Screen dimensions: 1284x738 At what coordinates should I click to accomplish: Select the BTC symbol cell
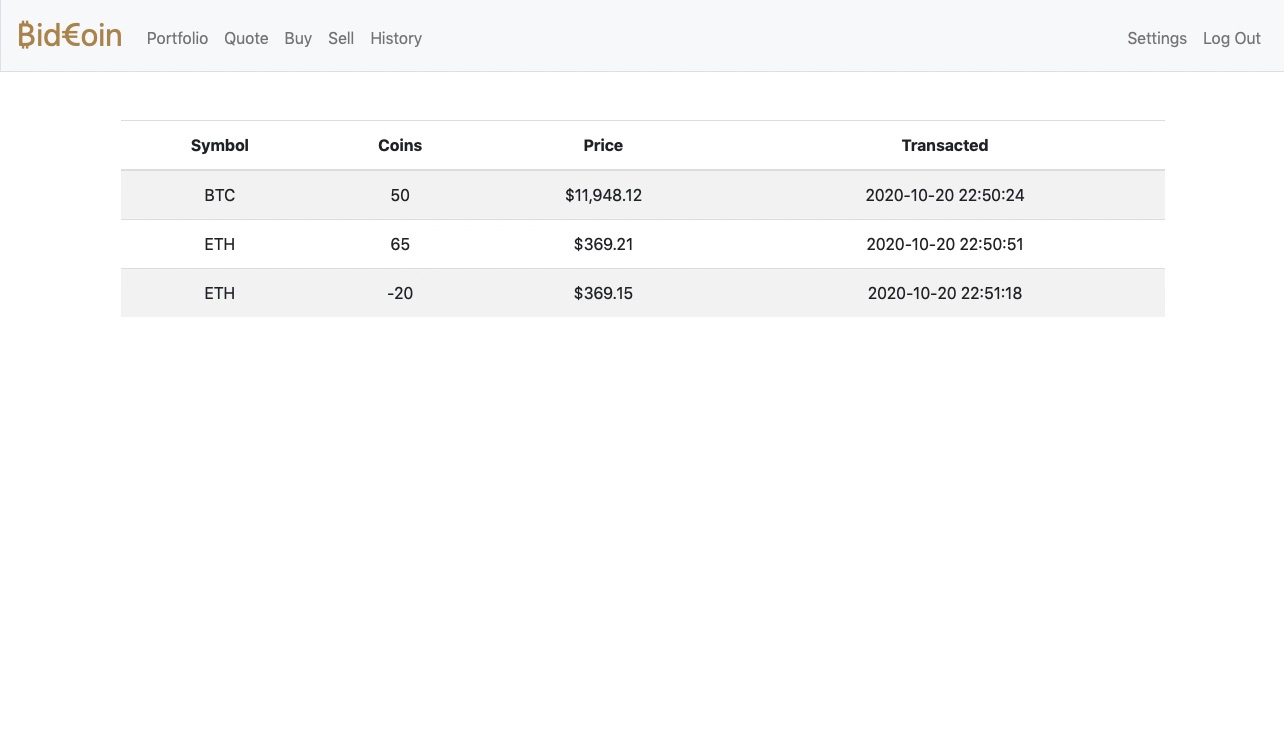(220, 195)
